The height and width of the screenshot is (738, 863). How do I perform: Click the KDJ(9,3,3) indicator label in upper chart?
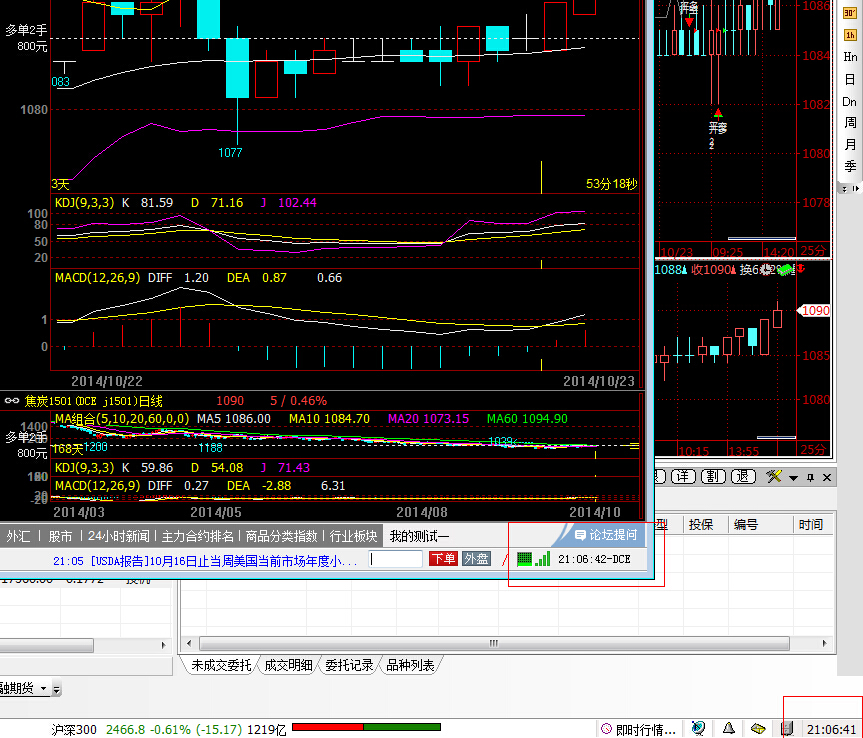(x=84, y=203)
